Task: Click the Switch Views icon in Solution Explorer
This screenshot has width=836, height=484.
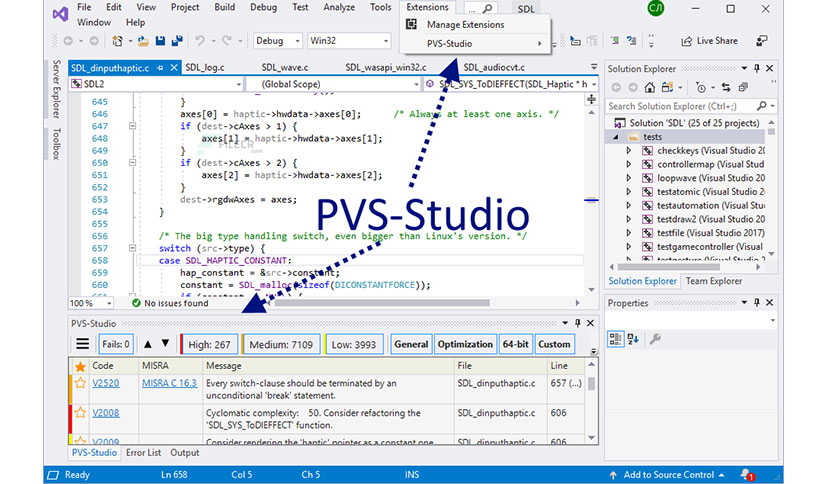Action: (x=667, y=87)
